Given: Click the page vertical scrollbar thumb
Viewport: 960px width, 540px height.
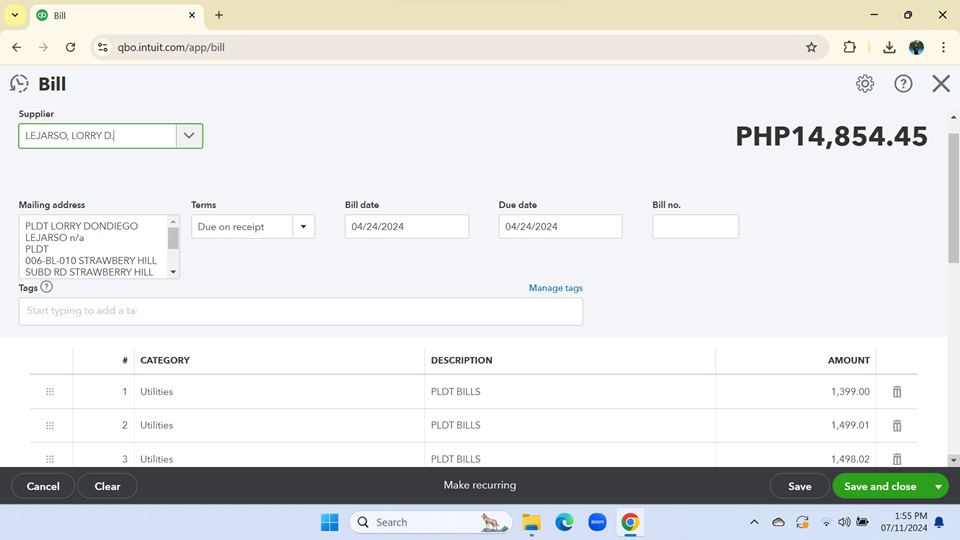Looking at the screenshot, I should [x=953, y=198].
